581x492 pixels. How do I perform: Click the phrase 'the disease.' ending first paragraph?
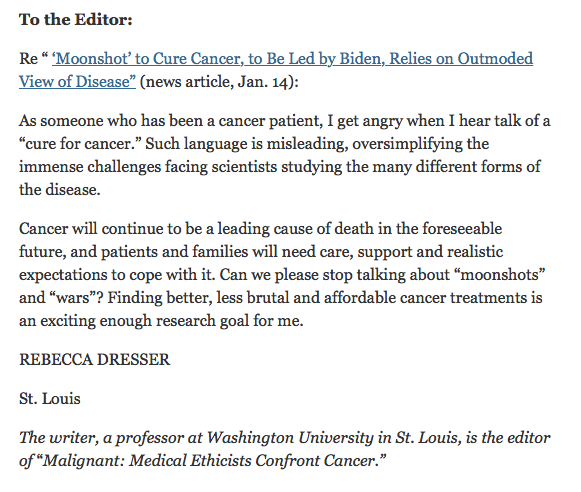[60, 190]
